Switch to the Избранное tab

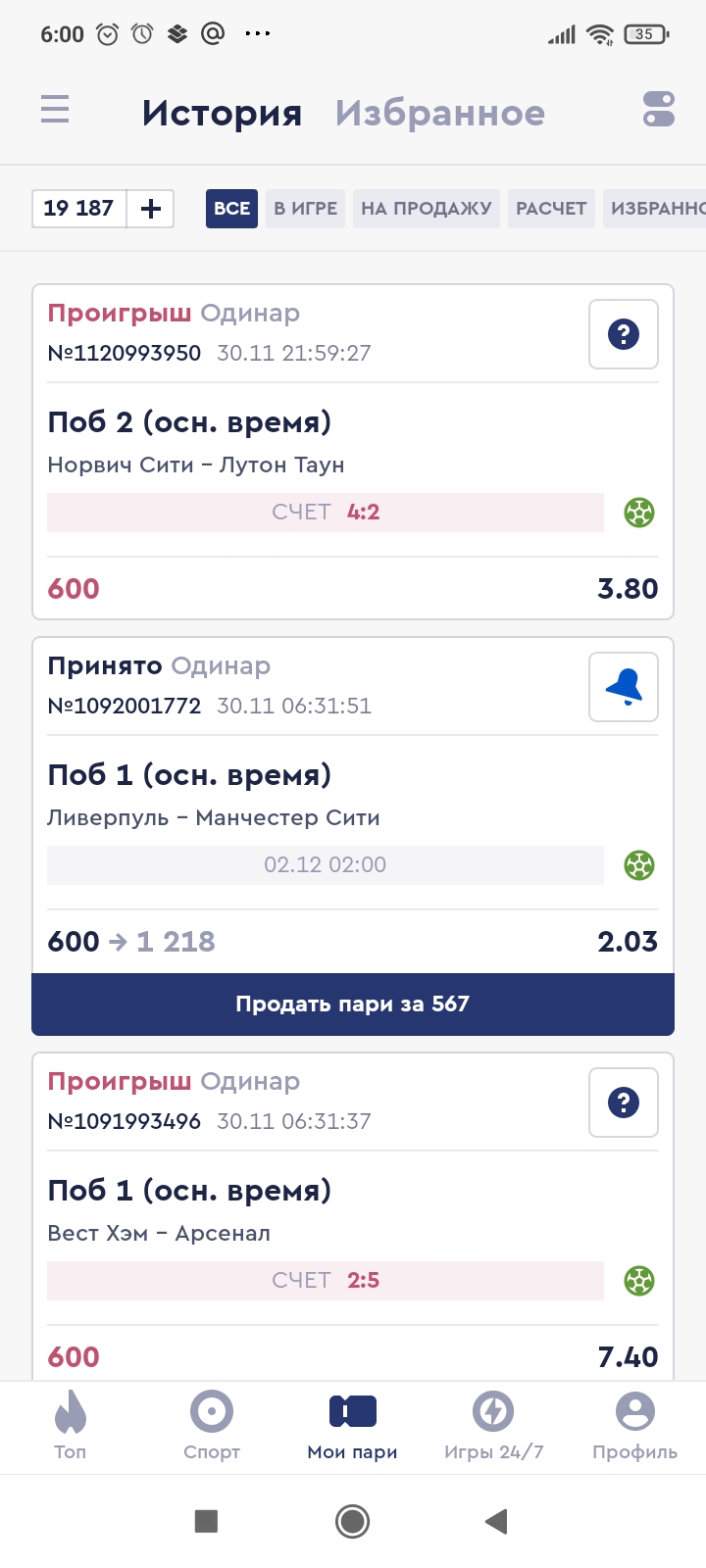pos(439,114)
